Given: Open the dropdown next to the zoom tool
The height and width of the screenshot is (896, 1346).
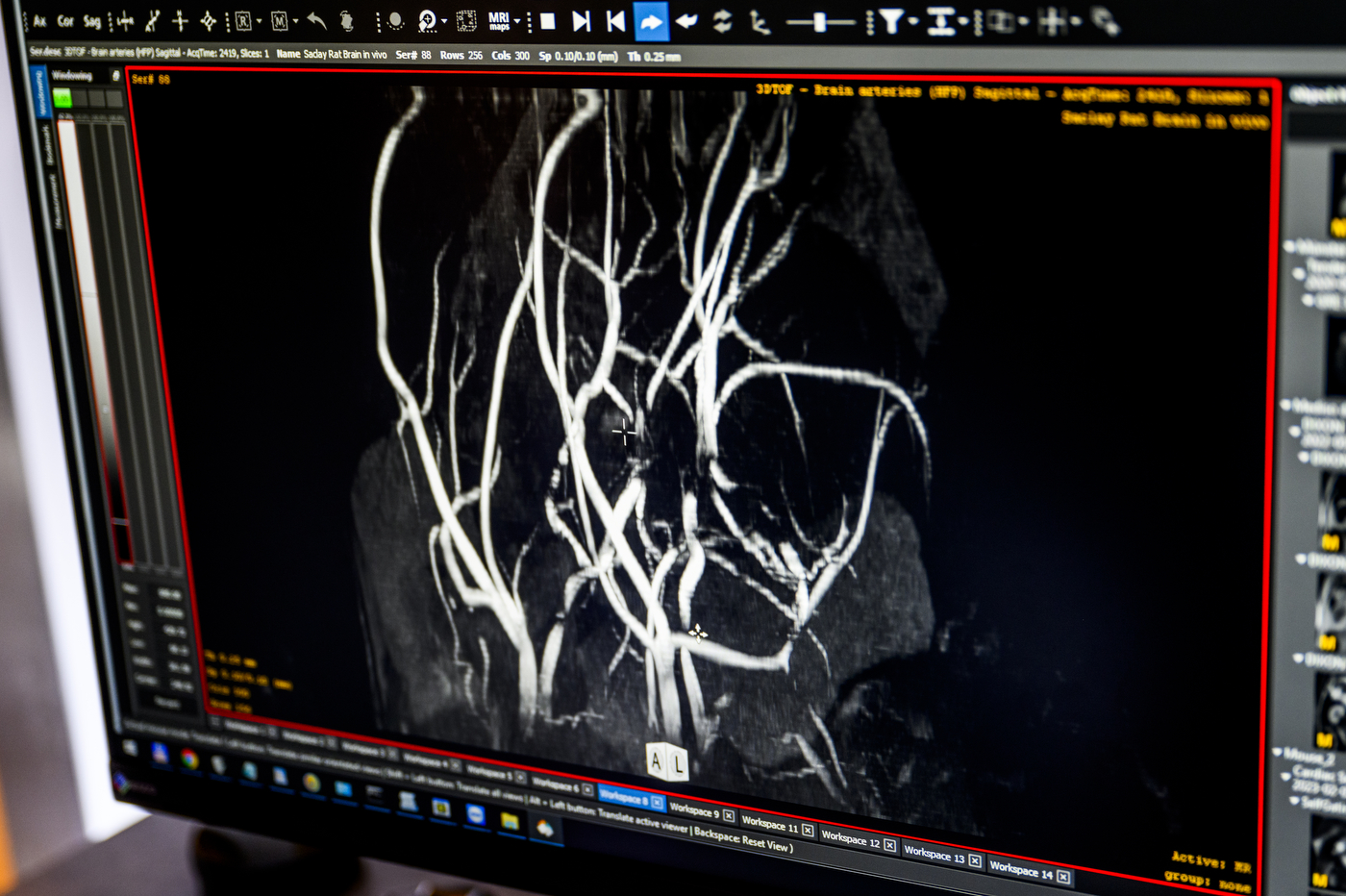Looking at the screenshot, I should tap(444, 20).
